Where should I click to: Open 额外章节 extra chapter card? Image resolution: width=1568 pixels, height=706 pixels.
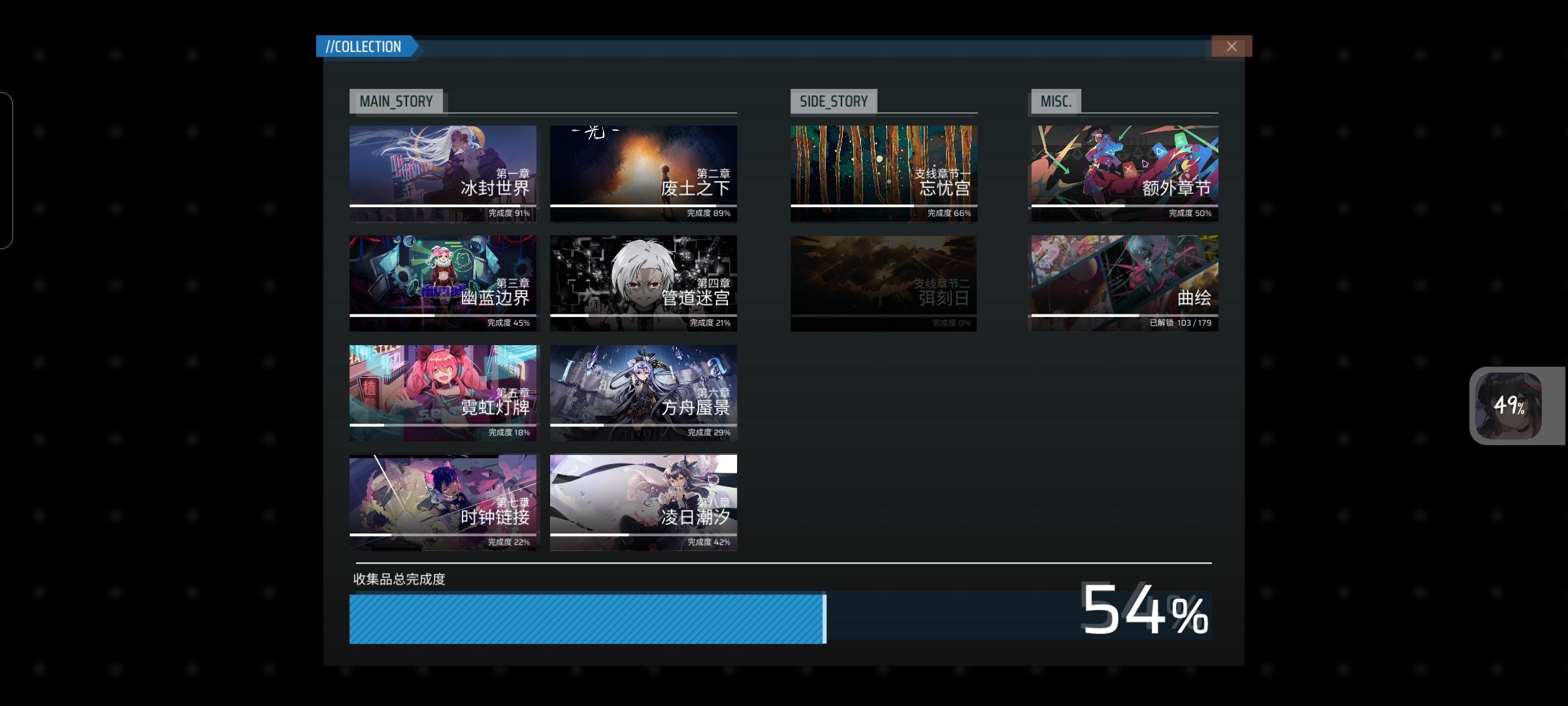click(1124, 173)
